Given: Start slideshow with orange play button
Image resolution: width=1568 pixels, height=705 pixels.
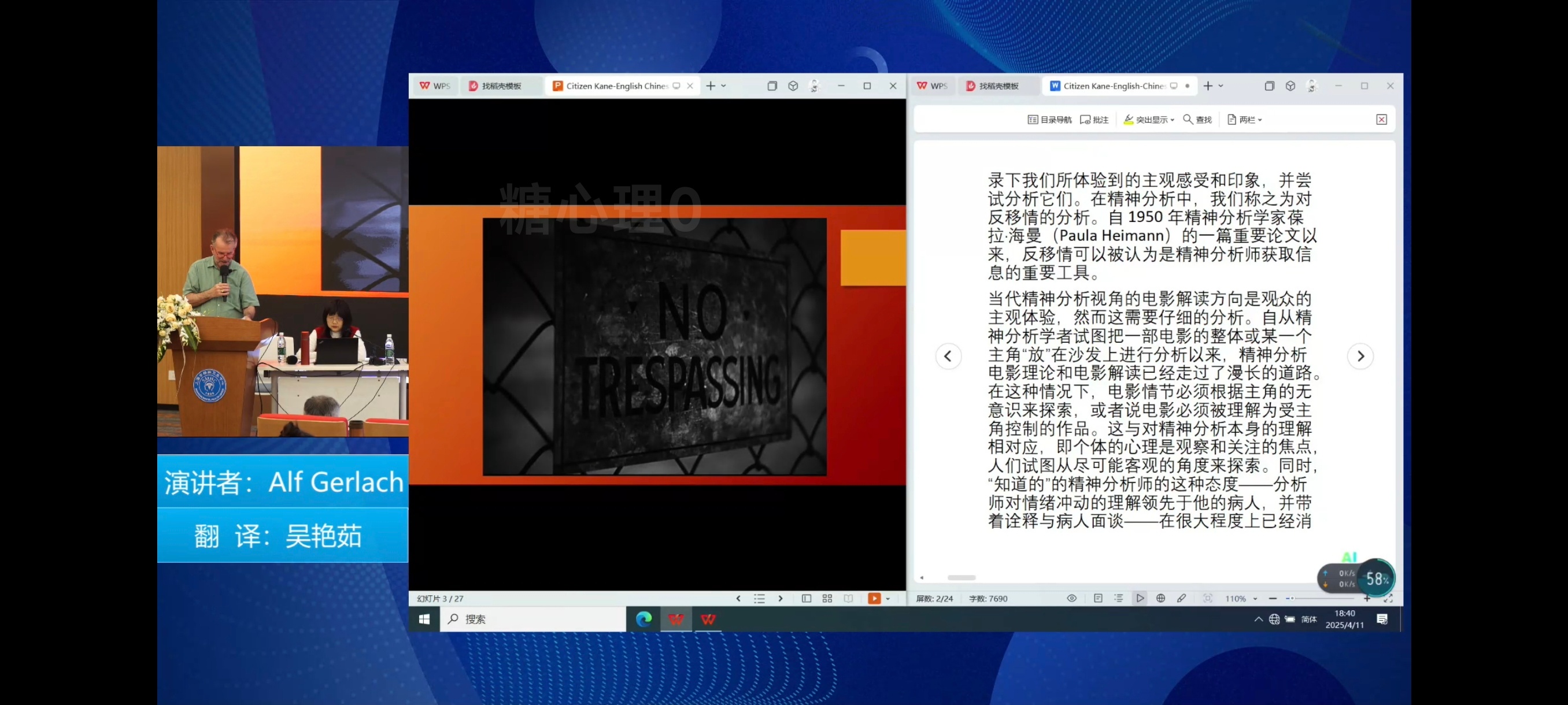Looking at the screenshot, I should [874, 599].
